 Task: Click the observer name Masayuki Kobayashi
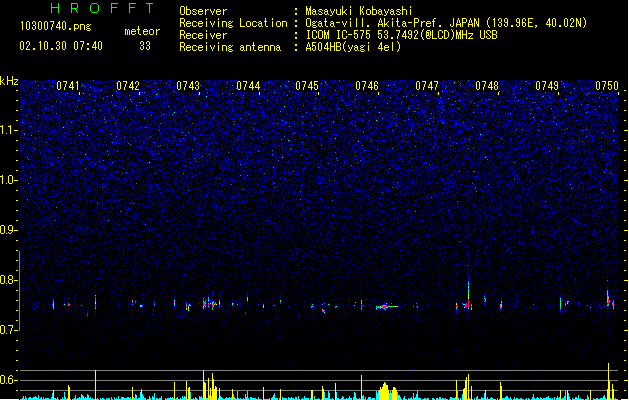coord(359,11)
